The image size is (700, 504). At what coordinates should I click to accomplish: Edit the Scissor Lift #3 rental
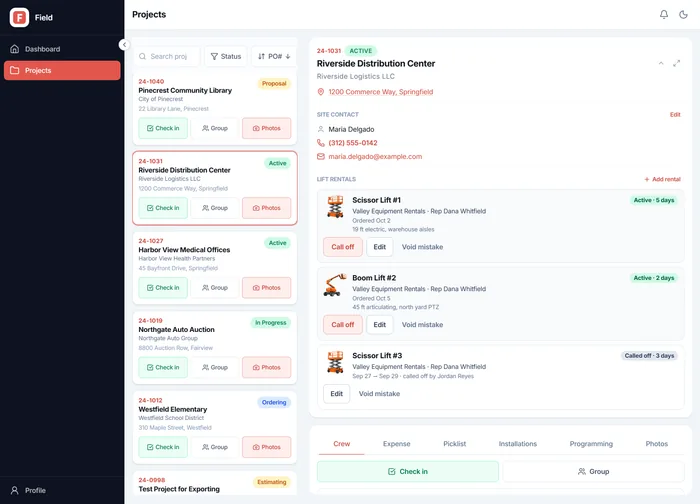(x=337, y=394)
